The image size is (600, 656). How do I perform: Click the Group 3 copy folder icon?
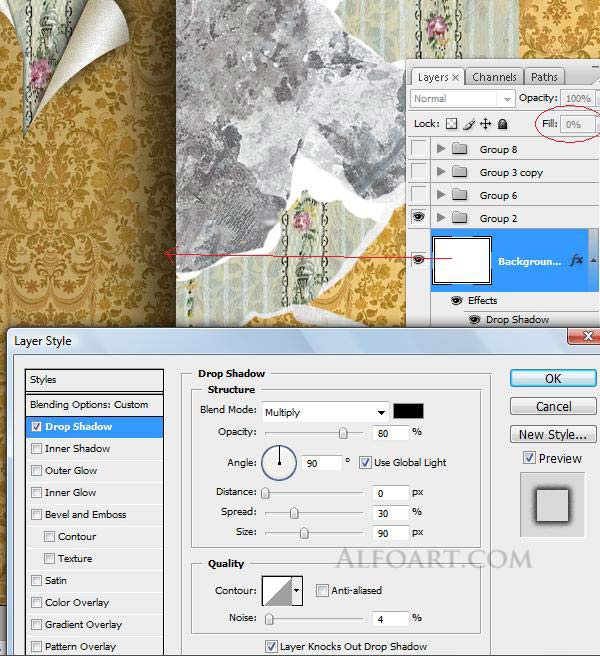(x=460, y=172)
